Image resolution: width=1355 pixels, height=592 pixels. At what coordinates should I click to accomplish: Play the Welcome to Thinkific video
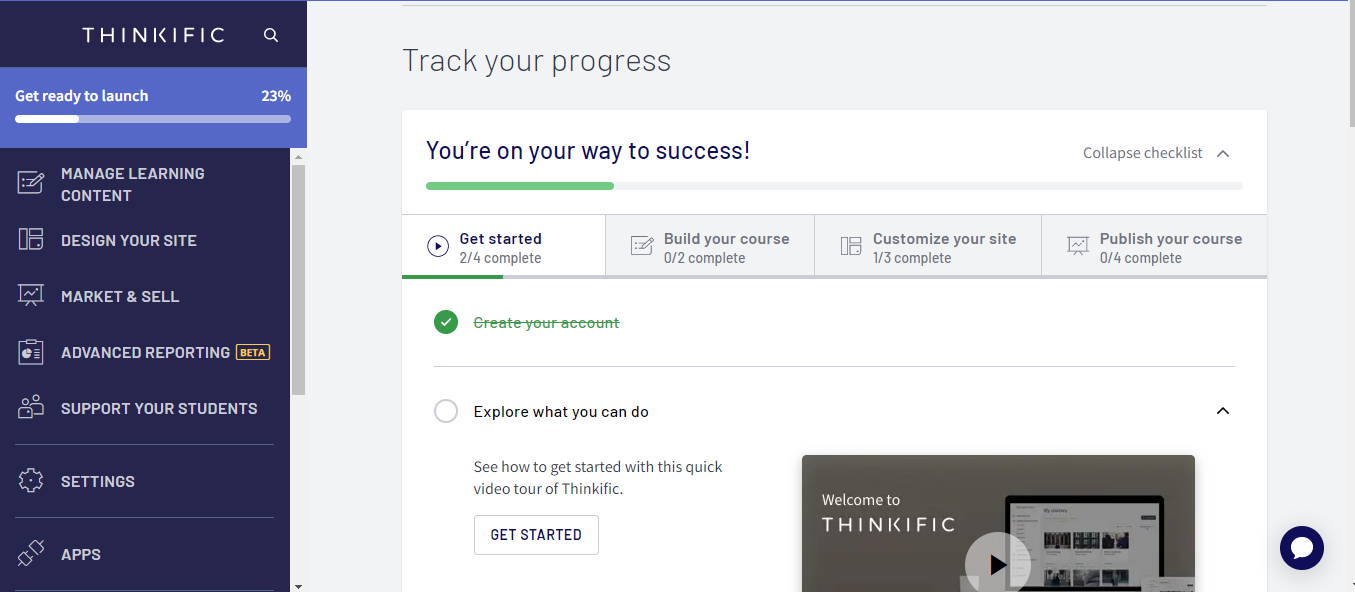click(997, 565)
